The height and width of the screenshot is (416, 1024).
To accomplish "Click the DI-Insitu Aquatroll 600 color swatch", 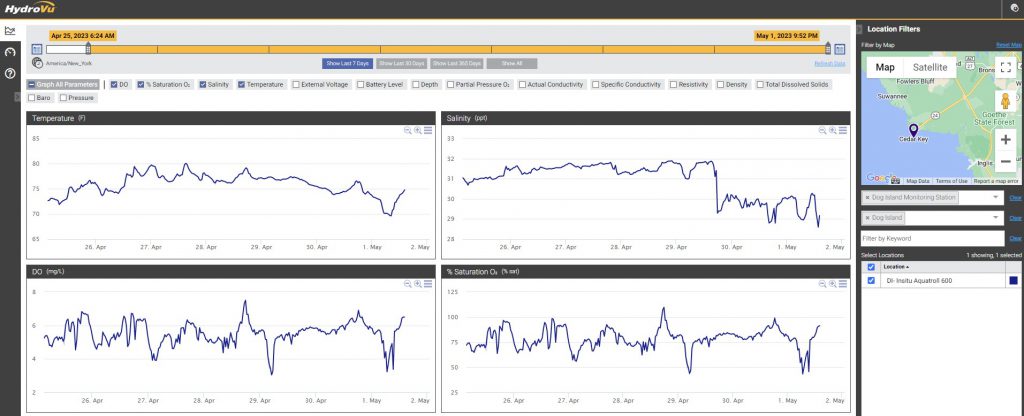I will pyautogui.click(x=1013, y=281).
